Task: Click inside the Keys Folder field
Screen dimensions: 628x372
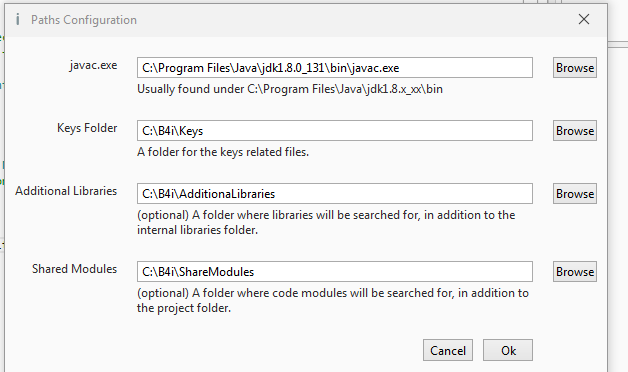Action: click(335, 131)
